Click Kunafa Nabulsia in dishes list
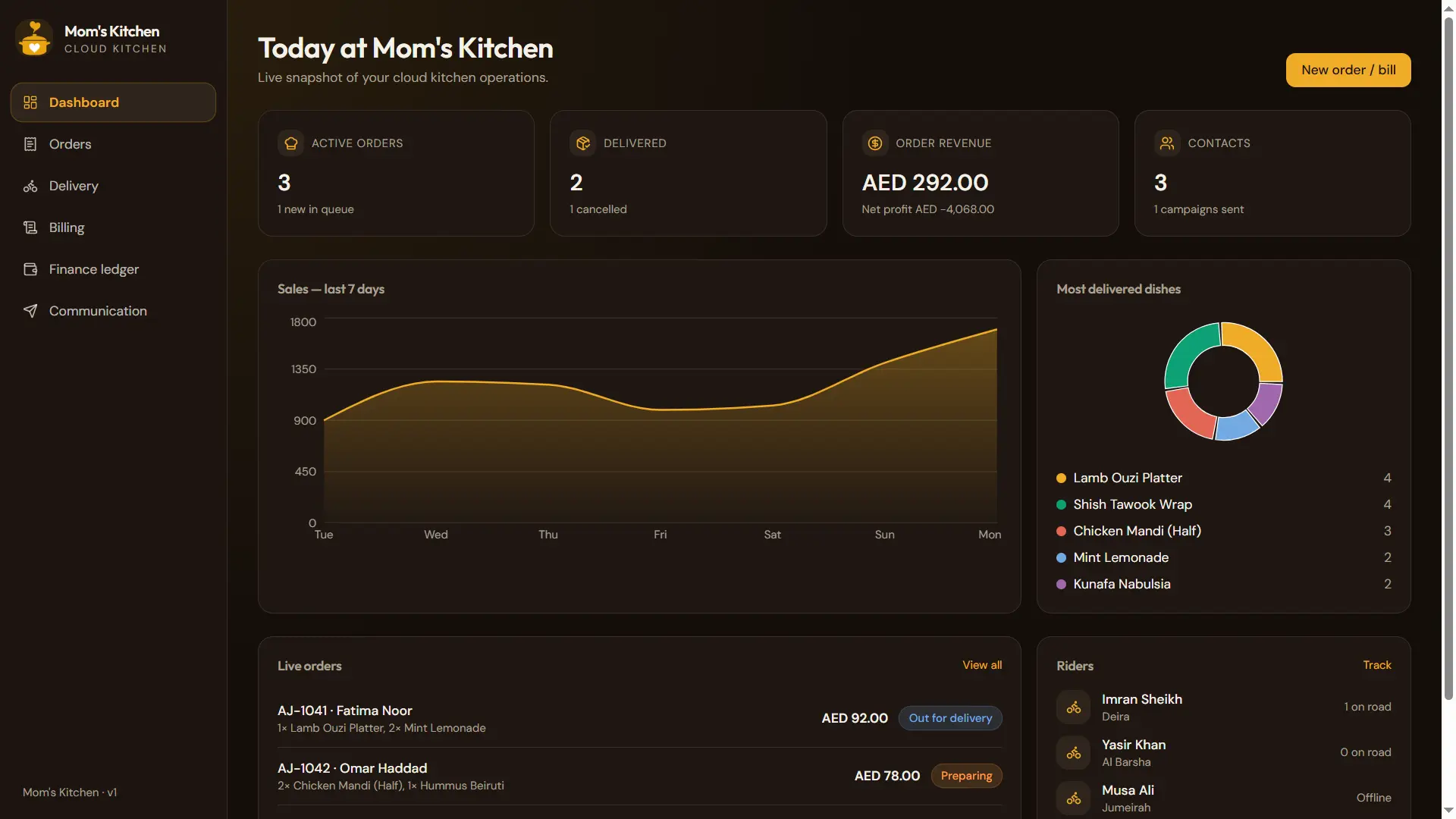This screenshot has width=1456, height=819. pos(1122,584)
